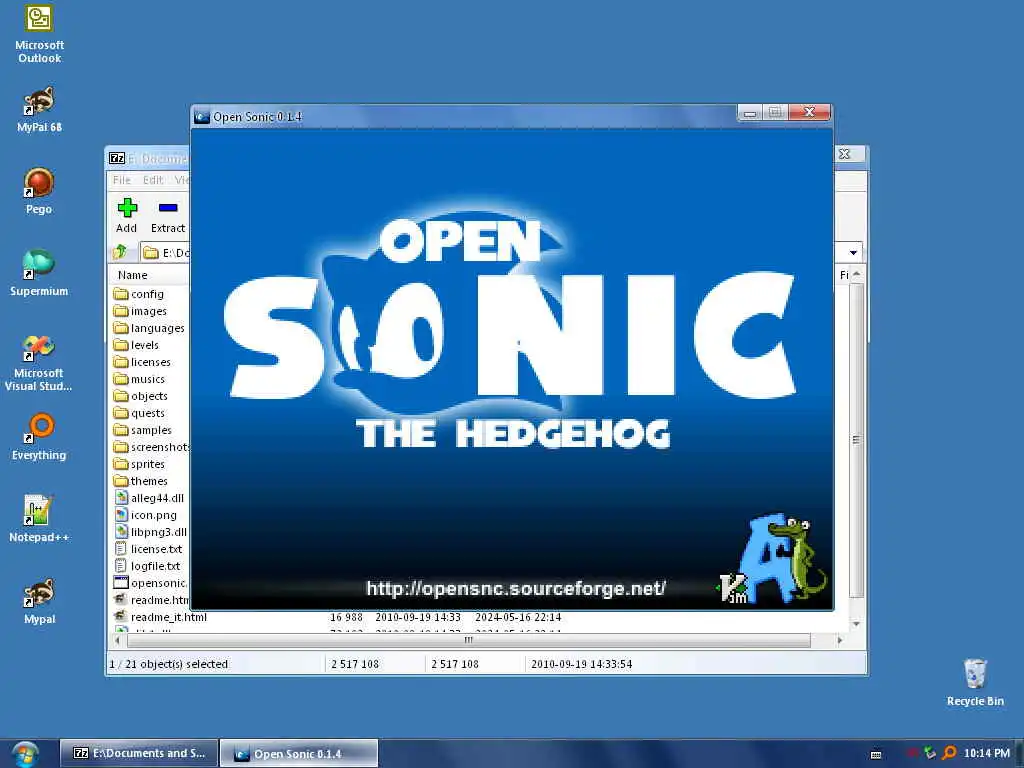Viewport: 1024px width, 768px height.
Task: Select icon.png file
Action: [145, 515]
